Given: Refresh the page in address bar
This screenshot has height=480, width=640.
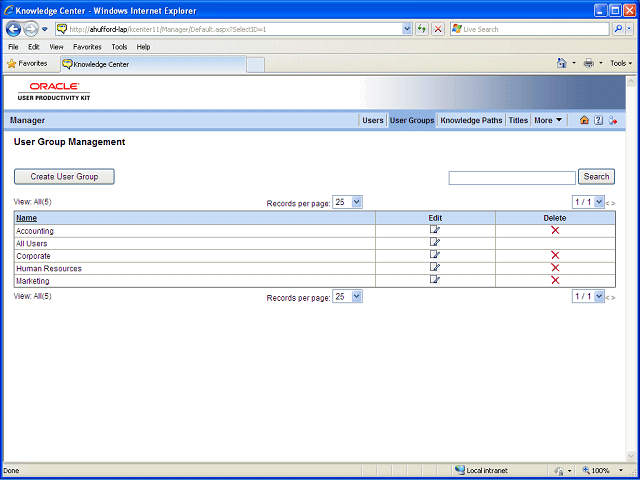Looking at the screenshot, I should [422, 29].
